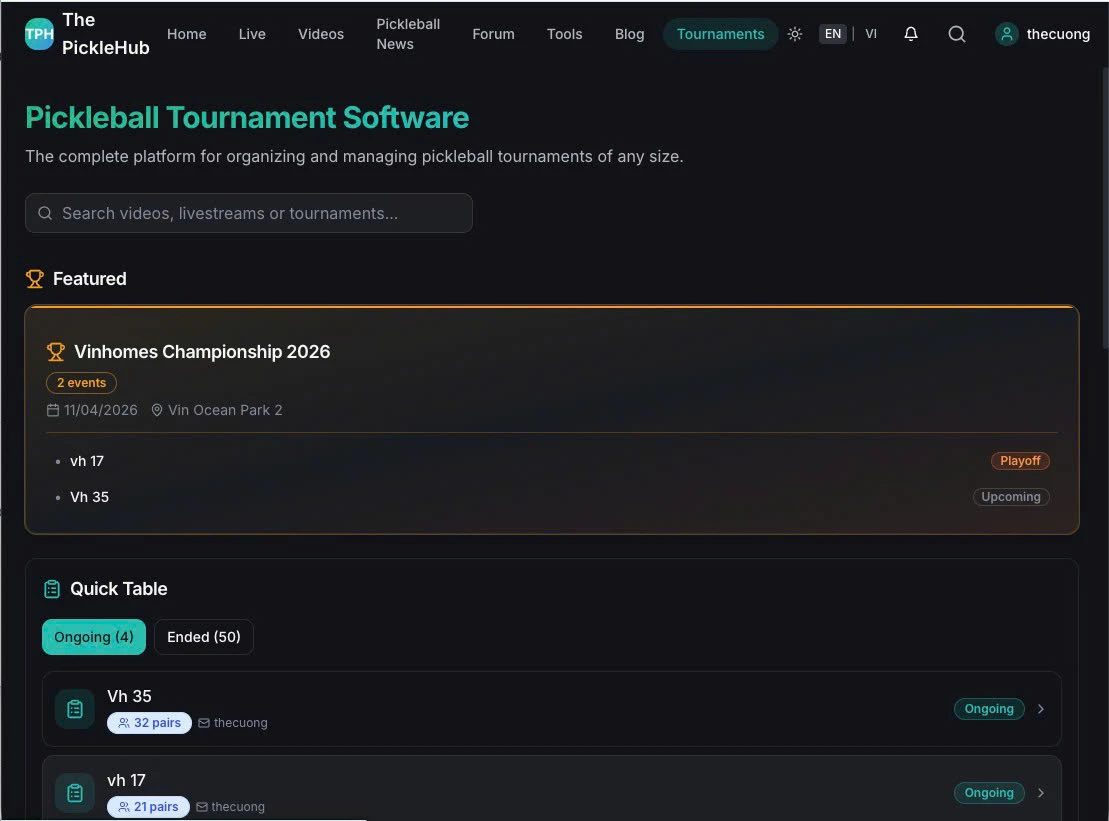Viewport: 1109px width, 821px height.
Task: Navigate to the Forum menu item
Action: pyautogui.click(x=493, y=33)
